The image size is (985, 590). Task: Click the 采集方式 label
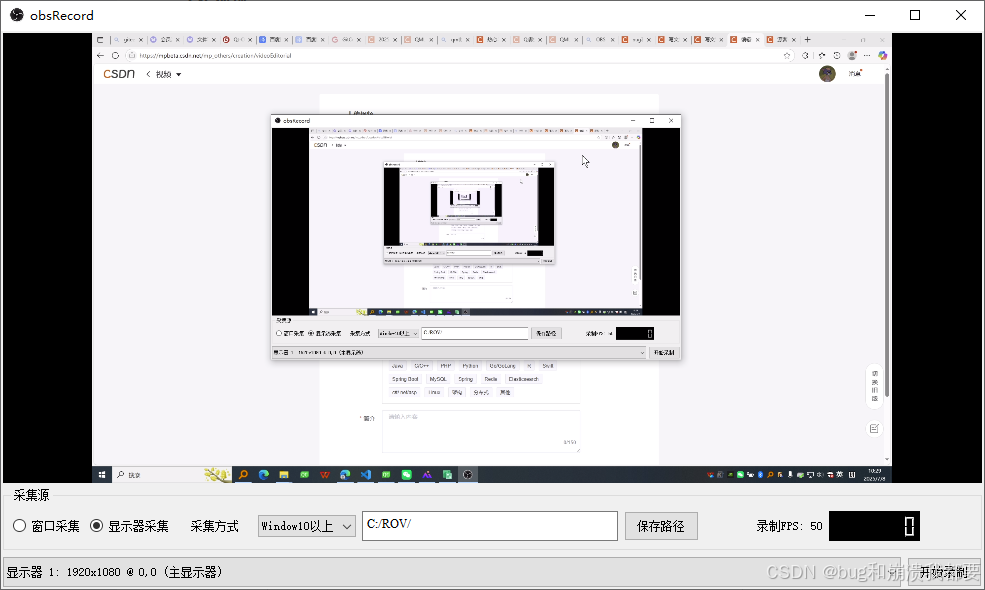214,526
